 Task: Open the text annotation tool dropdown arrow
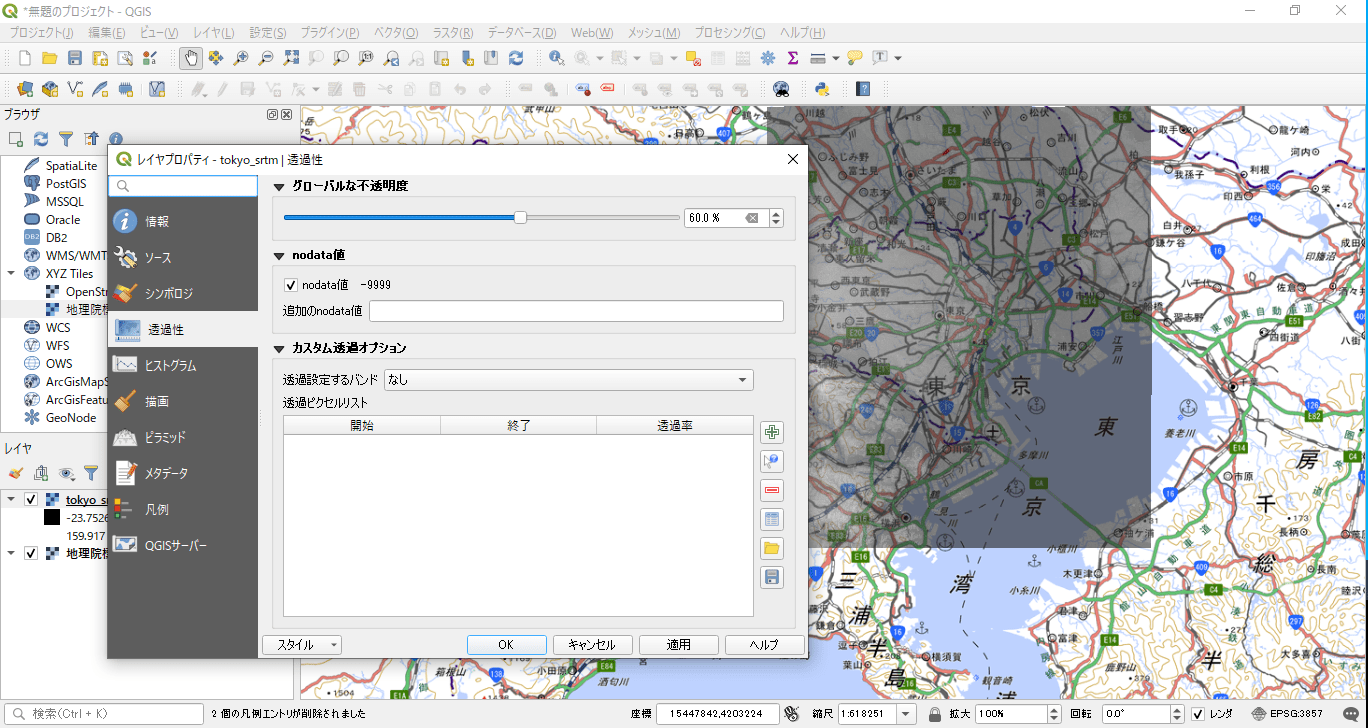[898, 58]
